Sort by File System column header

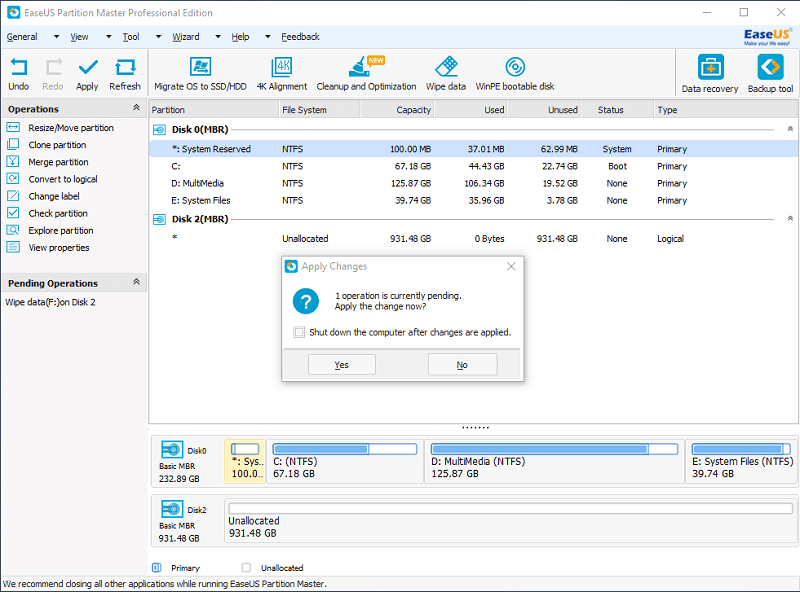pyautogui.click(x=320, y=110)
